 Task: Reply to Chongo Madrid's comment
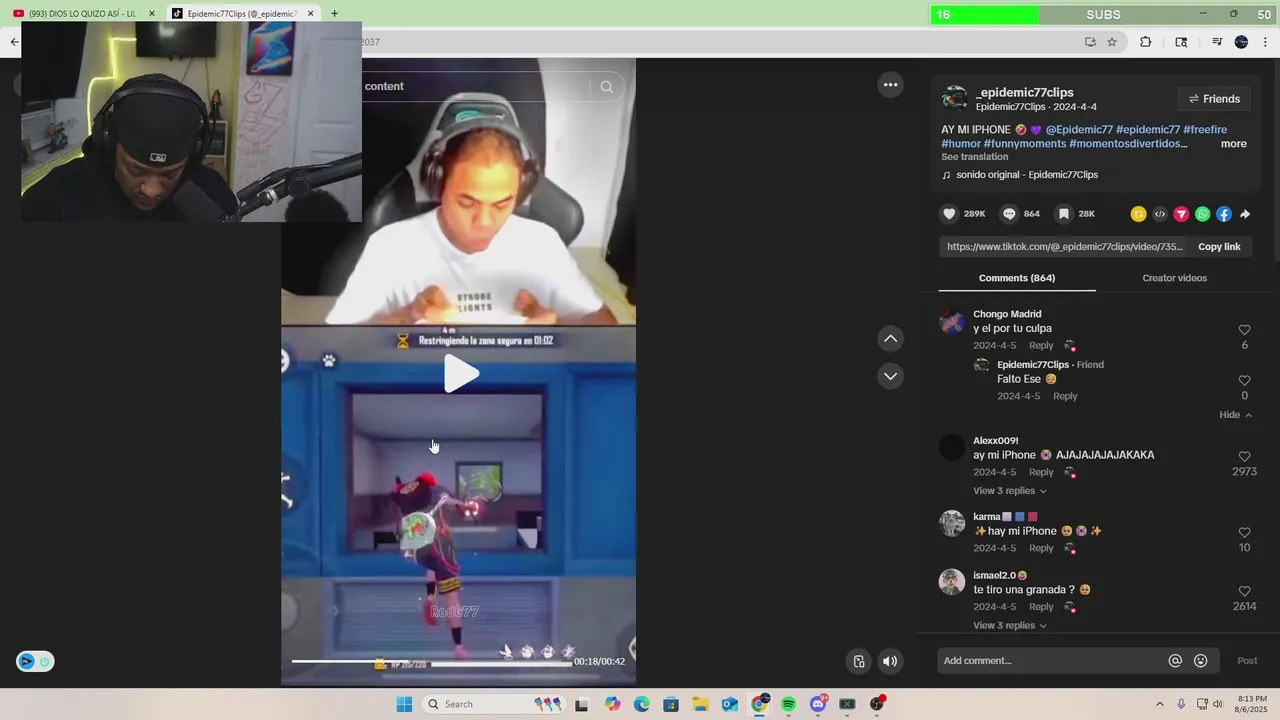pyautogui.click(x=1041, y=346)
